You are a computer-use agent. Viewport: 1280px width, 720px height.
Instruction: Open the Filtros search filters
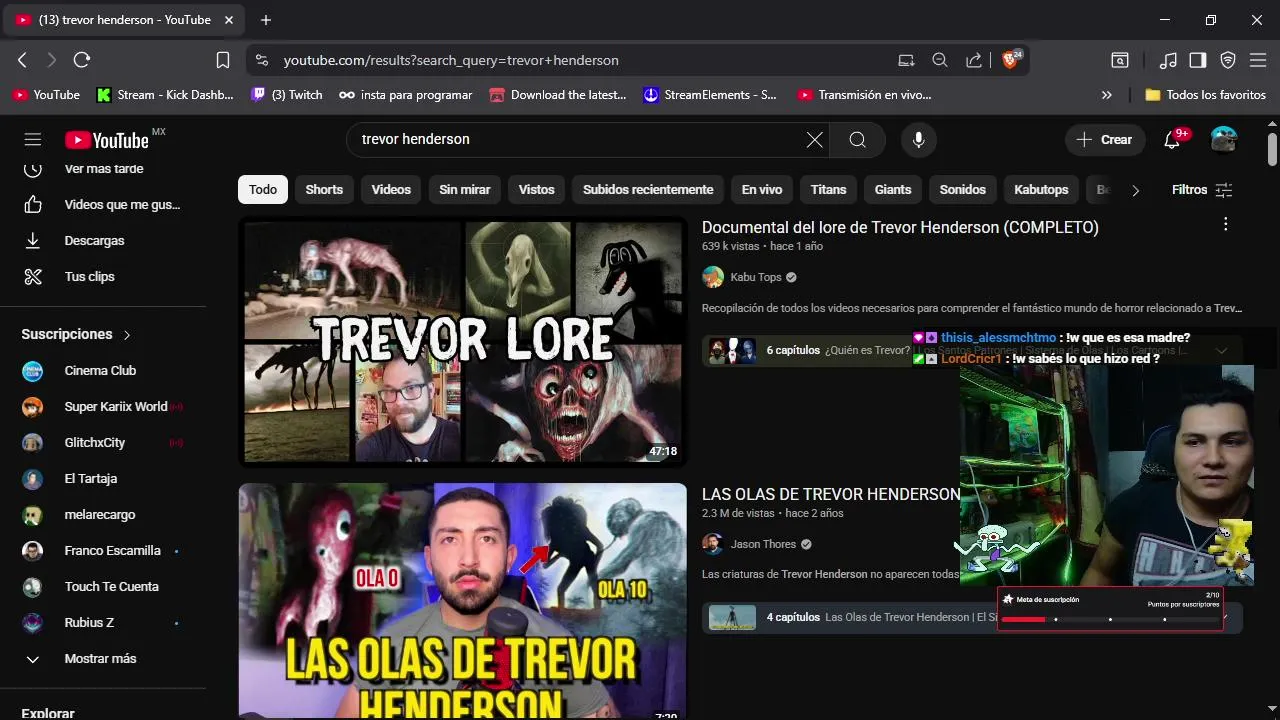1202,190
